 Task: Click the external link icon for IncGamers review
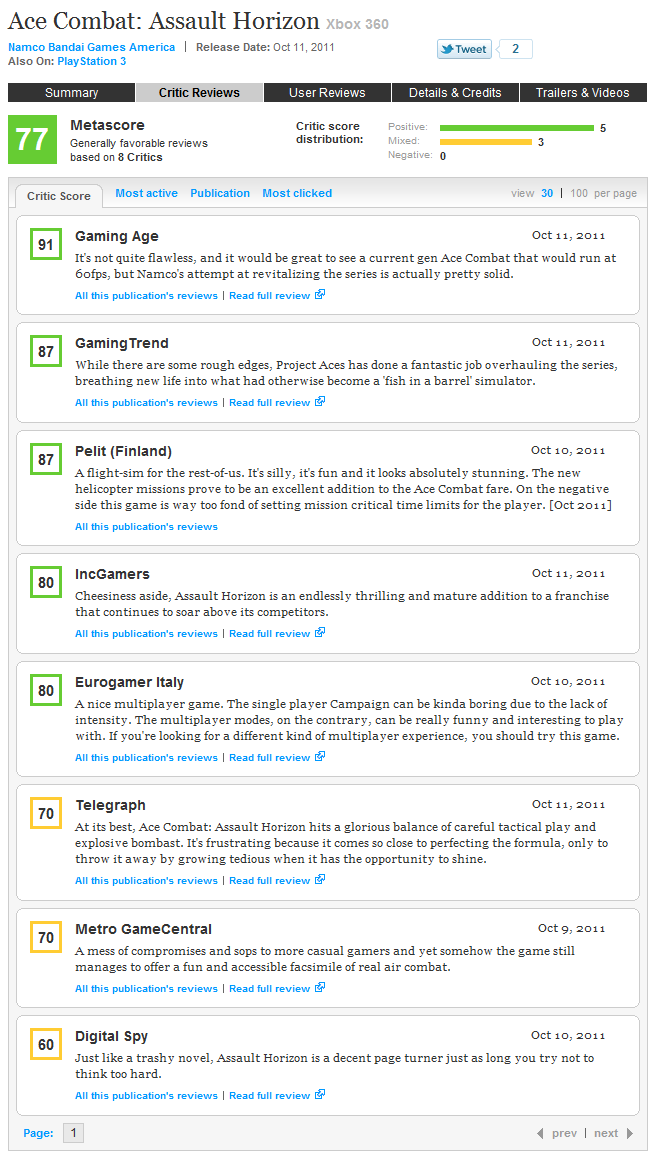320,633
